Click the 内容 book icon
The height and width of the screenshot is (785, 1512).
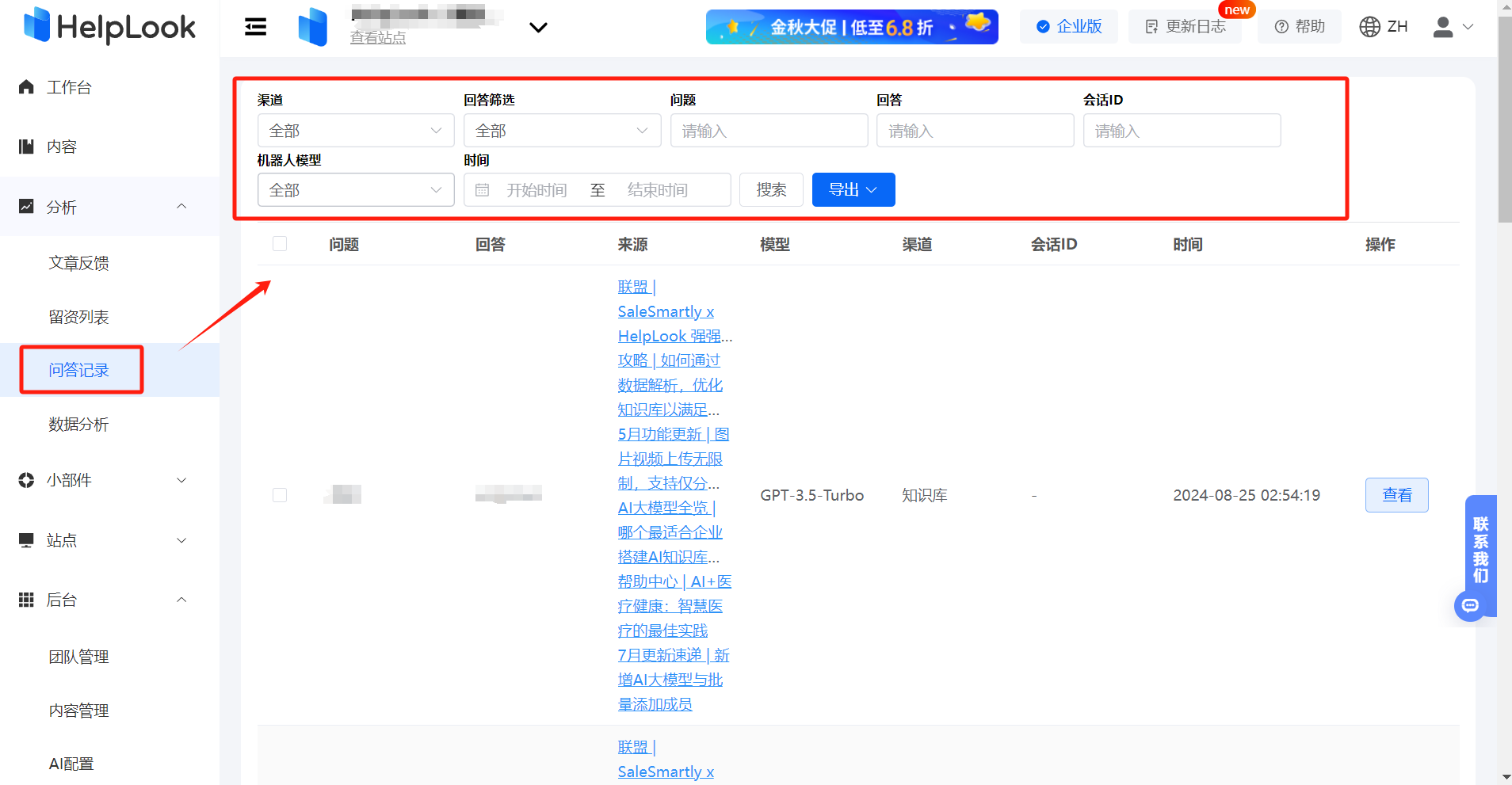[x=26, y=147]
